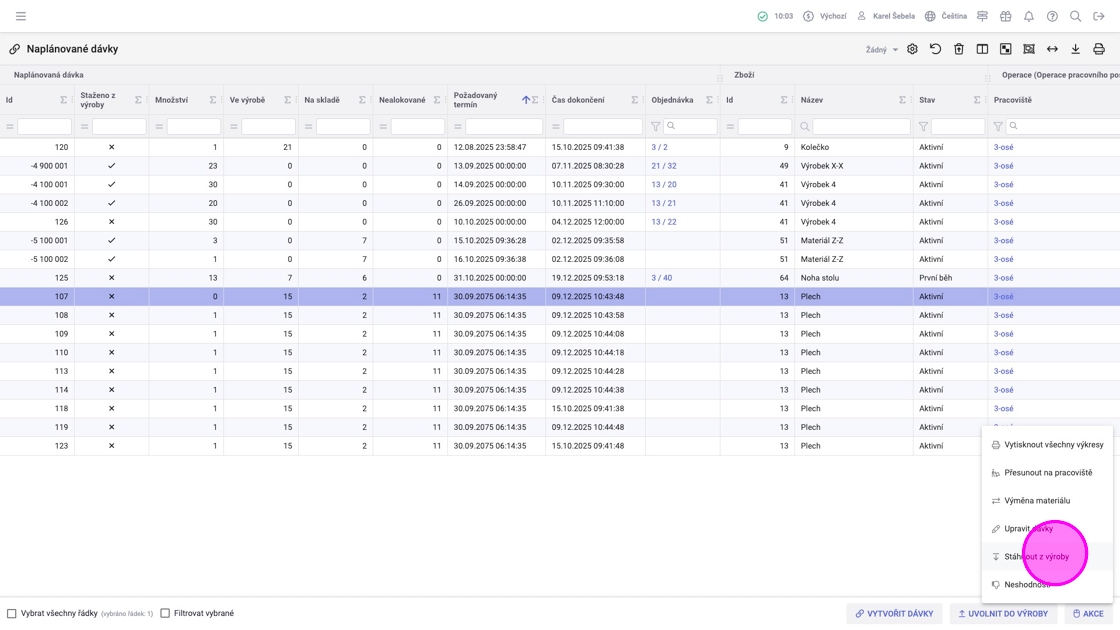Click the trash delete icon
1120x630 pixels.
click(958, 49)
